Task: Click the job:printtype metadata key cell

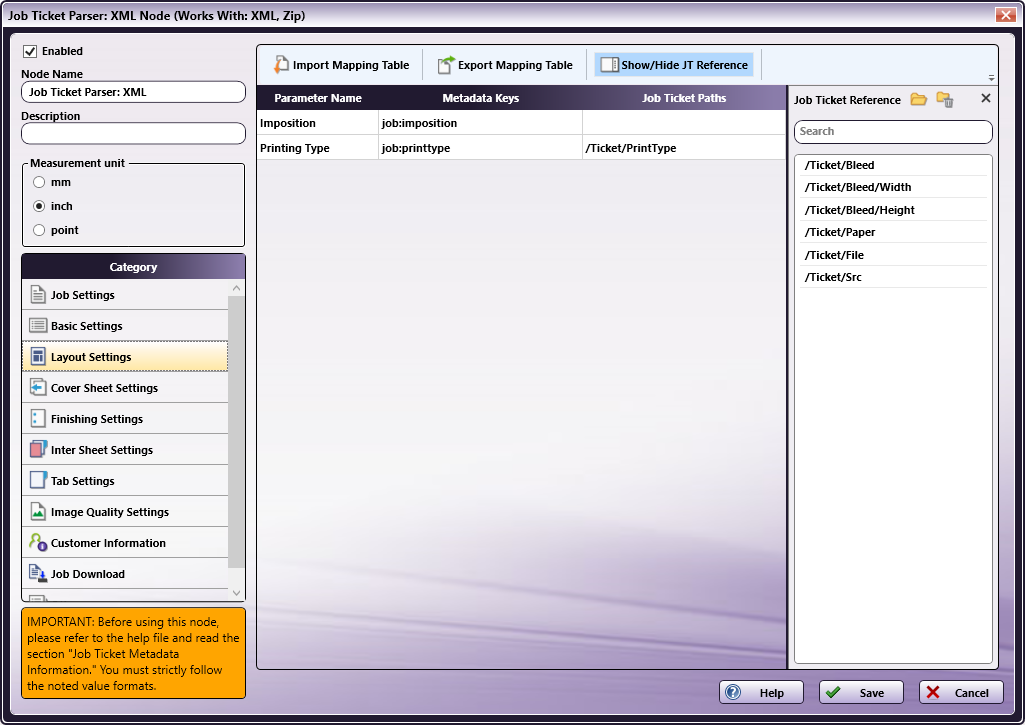Action: [480, 148]
